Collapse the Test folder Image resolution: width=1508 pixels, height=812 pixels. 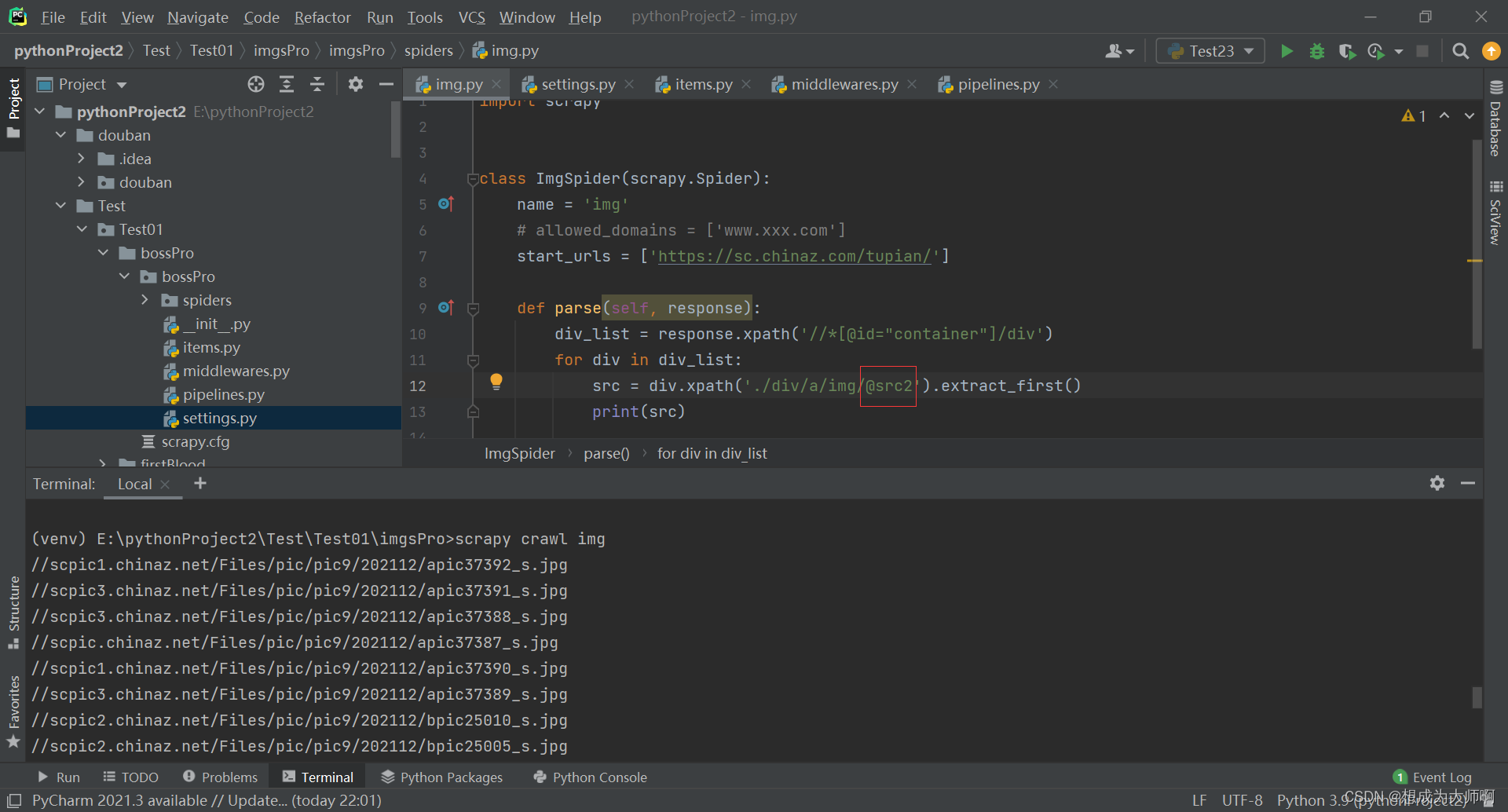tap(61, 206)
